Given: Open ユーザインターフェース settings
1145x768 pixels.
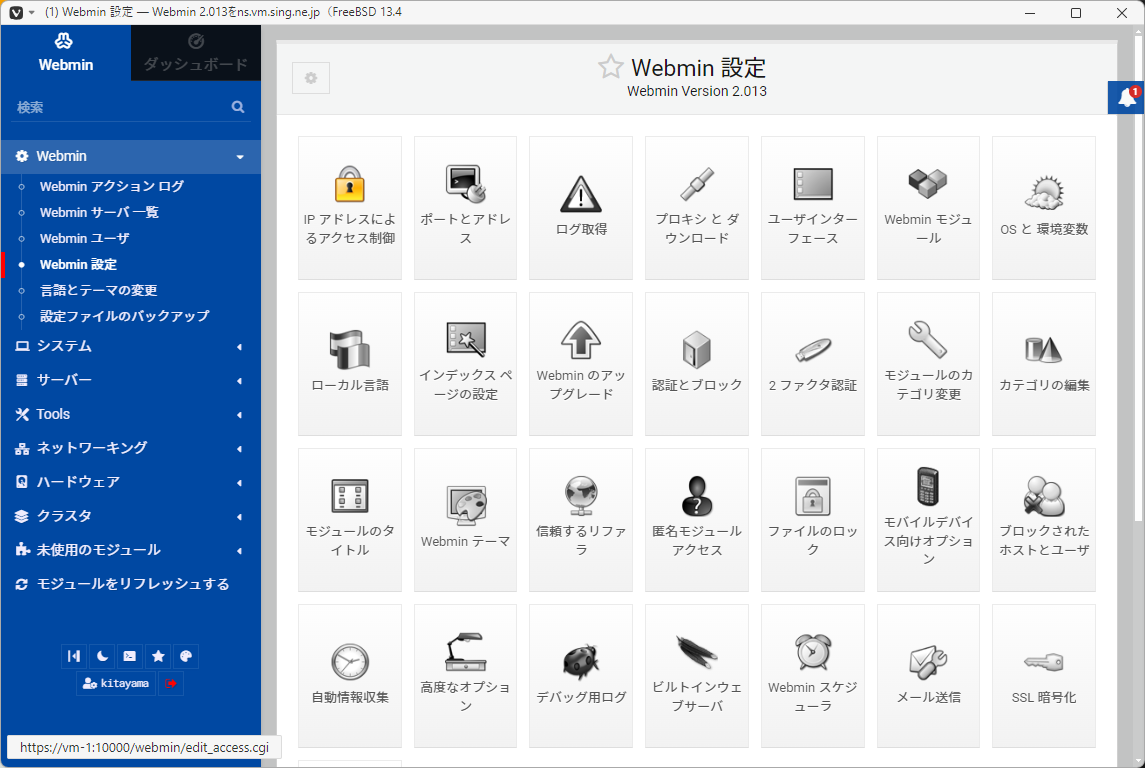Looking at the screenshot, I should [813, 207].
